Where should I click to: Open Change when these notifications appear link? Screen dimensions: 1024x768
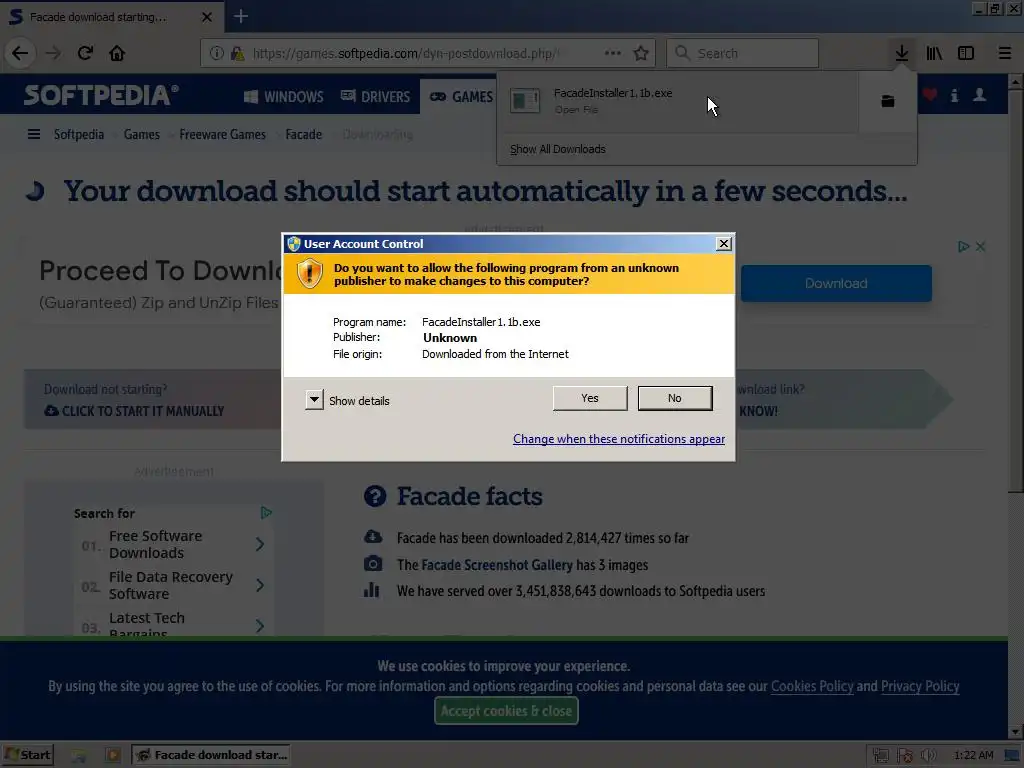(618, 439)
